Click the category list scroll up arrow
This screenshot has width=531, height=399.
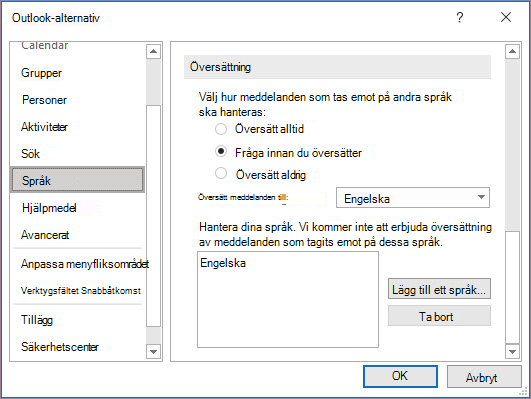(x=153, y=51)
